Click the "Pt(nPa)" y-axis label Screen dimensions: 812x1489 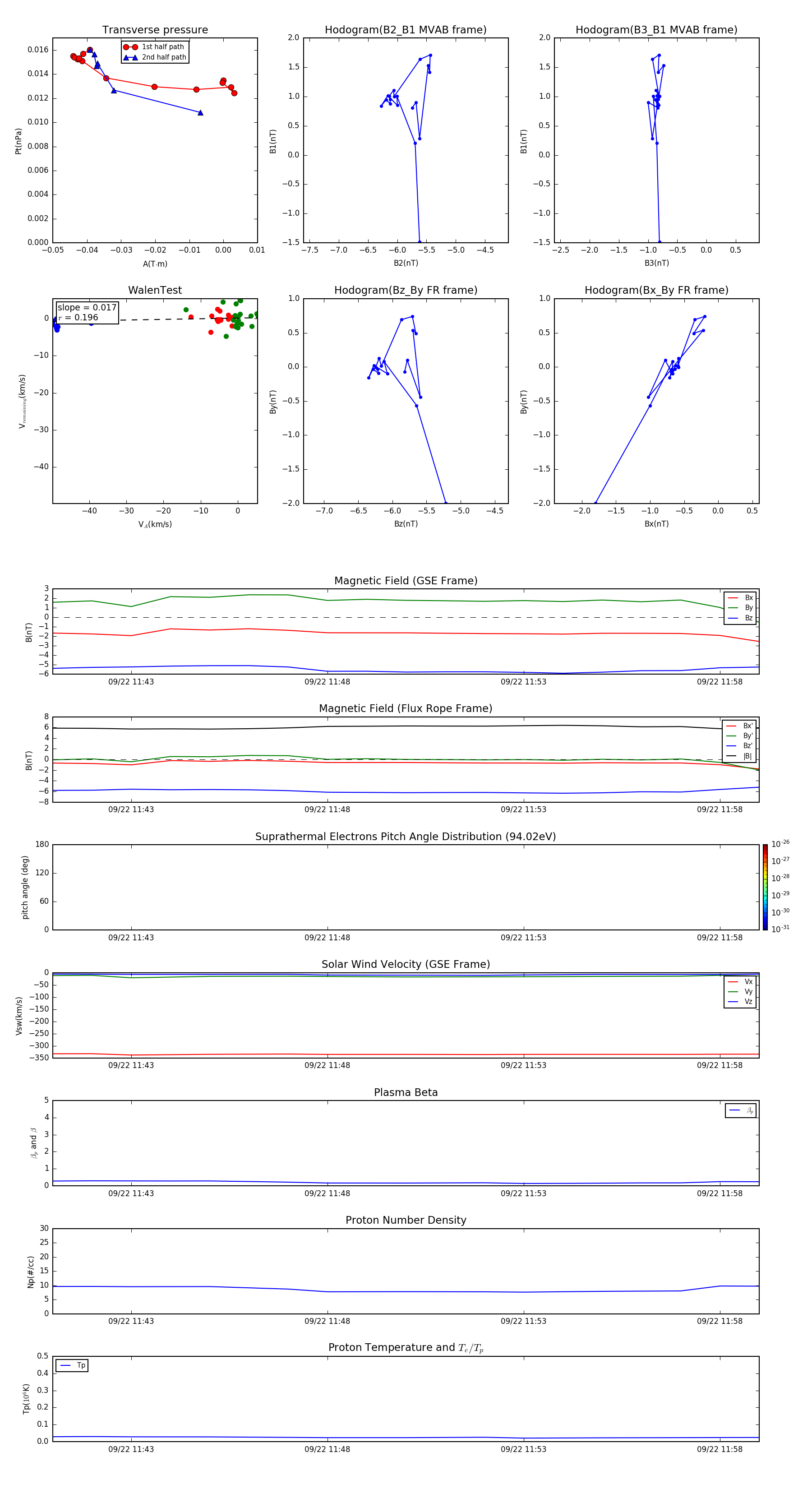[18, 141]
